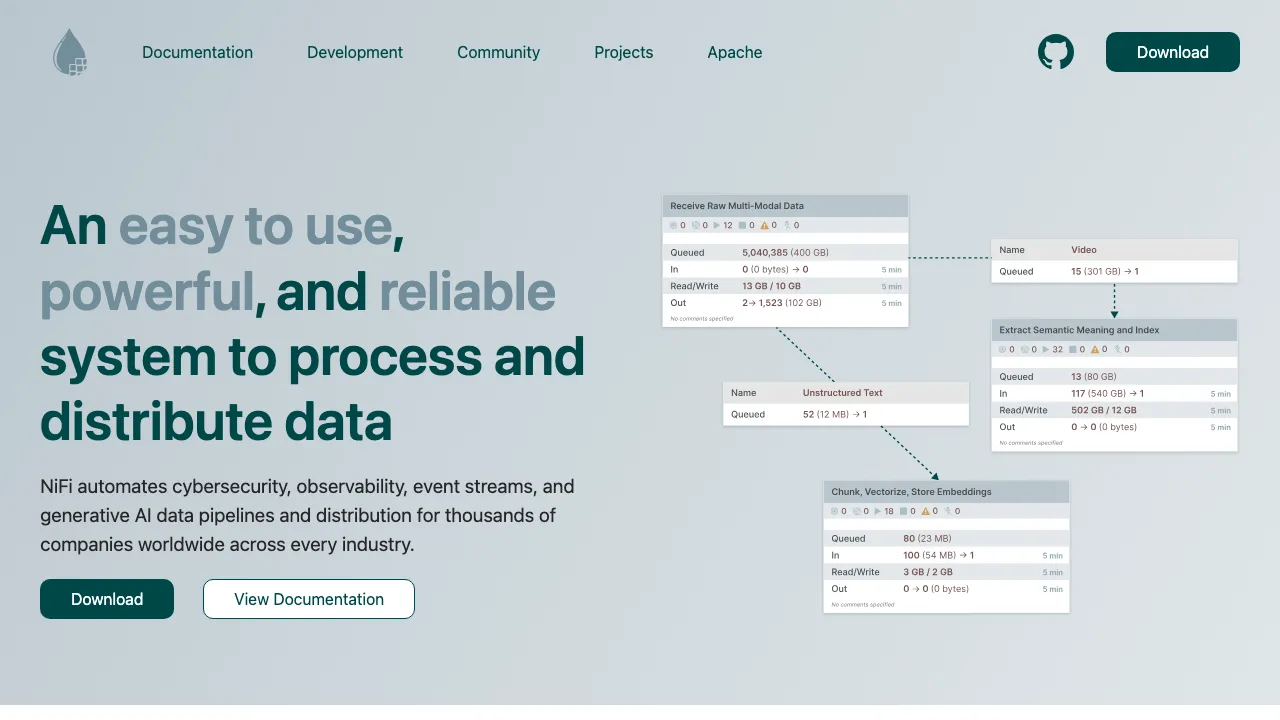The image size is (1280, 720).
Task: Click the running play icon in Extract Semantic Meaning box
Action: [x=1046, y=349]
